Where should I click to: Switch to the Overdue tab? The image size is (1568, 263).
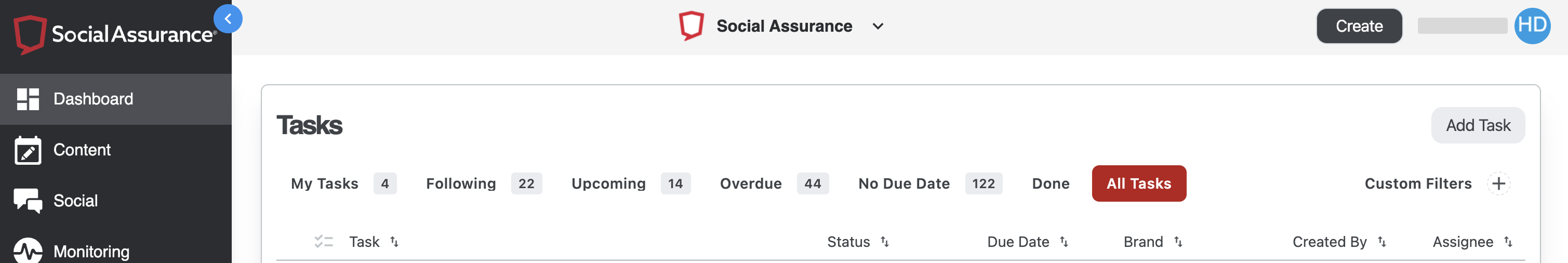pyautogui.click(x=751, y=184)
